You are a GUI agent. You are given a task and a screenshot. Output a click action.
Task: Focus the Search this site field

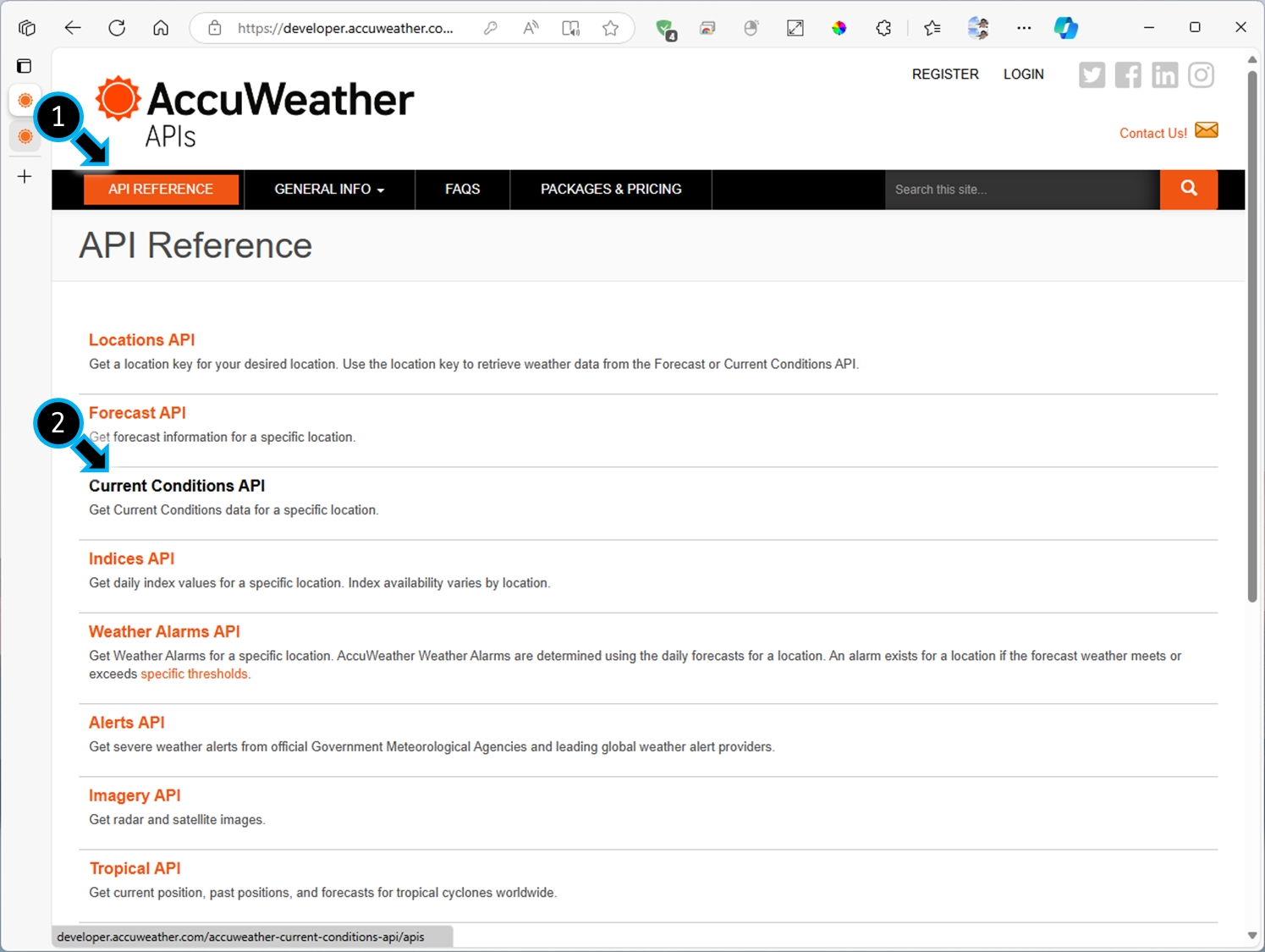coord(1022,190)
